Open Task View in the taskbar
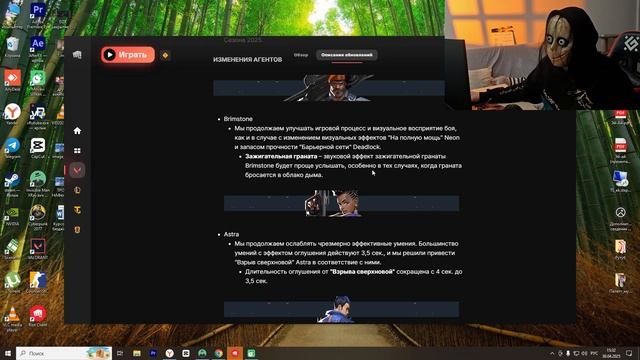640x360 pixels. tap(120, 353)
